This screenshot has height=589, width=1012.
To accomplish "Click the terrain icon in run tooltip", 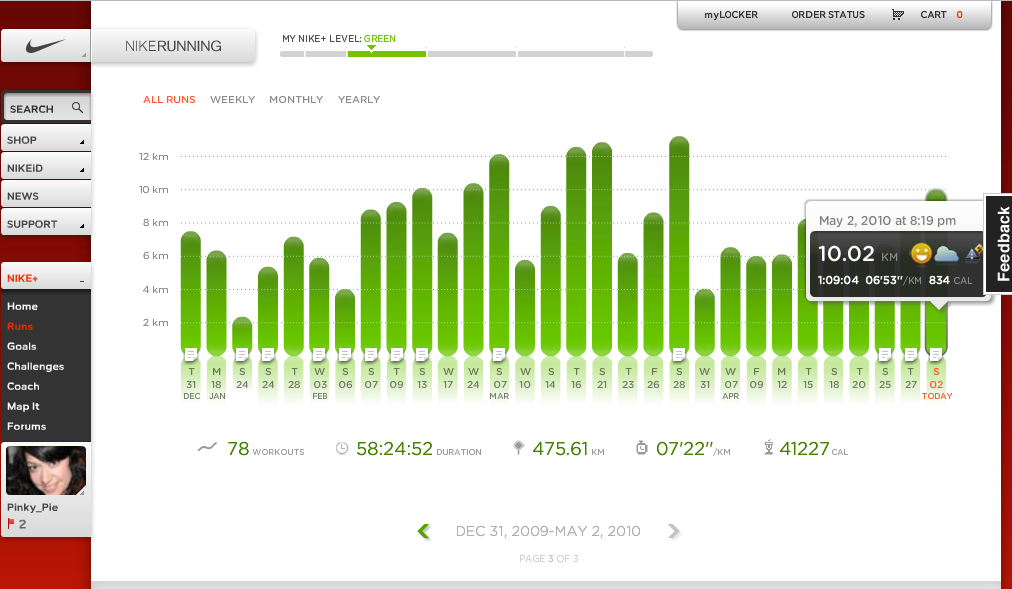I will click(973, 253).
